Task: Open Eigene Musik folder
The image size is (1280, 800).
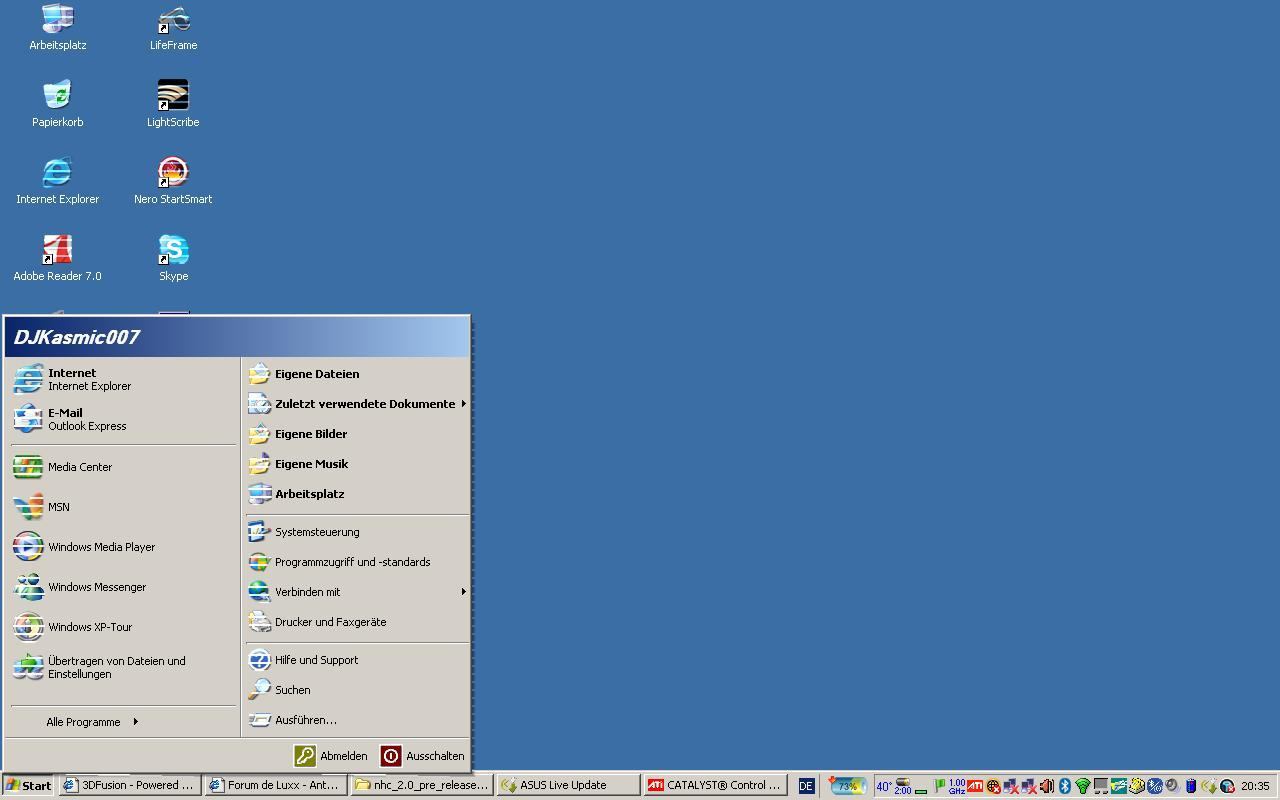Action: [357, 464]
